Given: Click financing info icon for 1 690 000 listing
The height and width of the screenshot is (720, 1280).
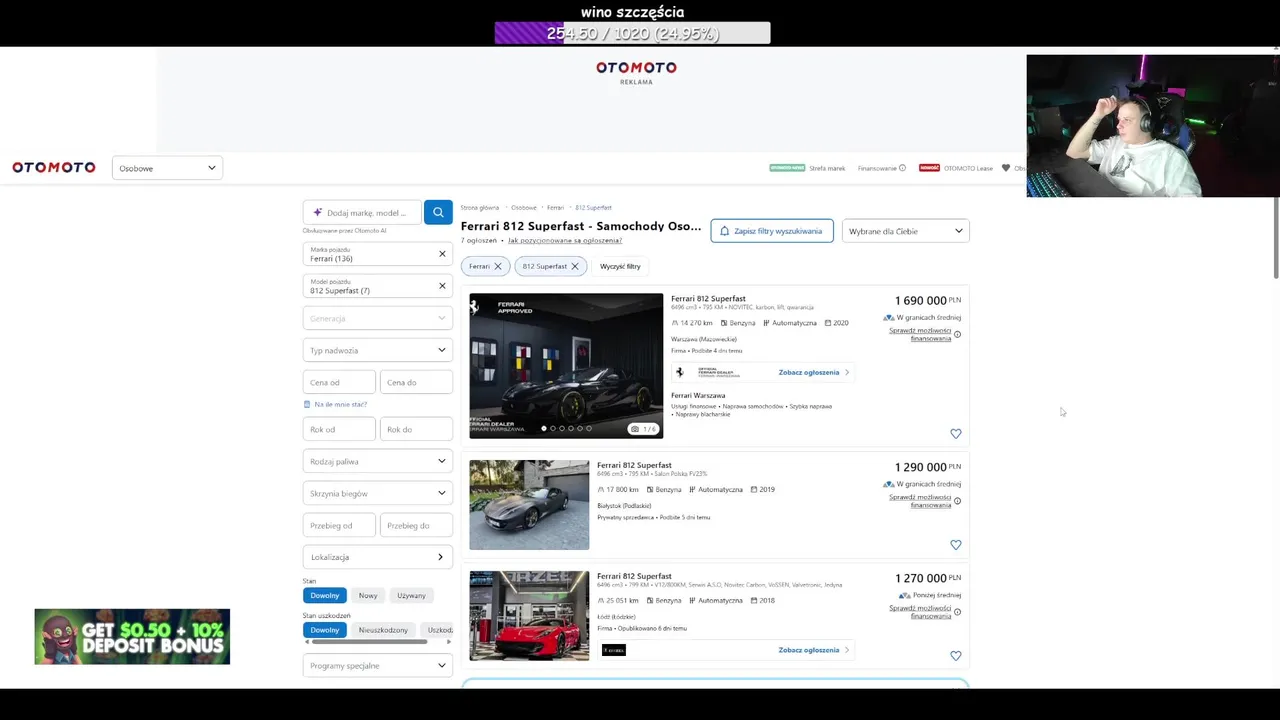Looking at the screenshot, I should (957, 334).
